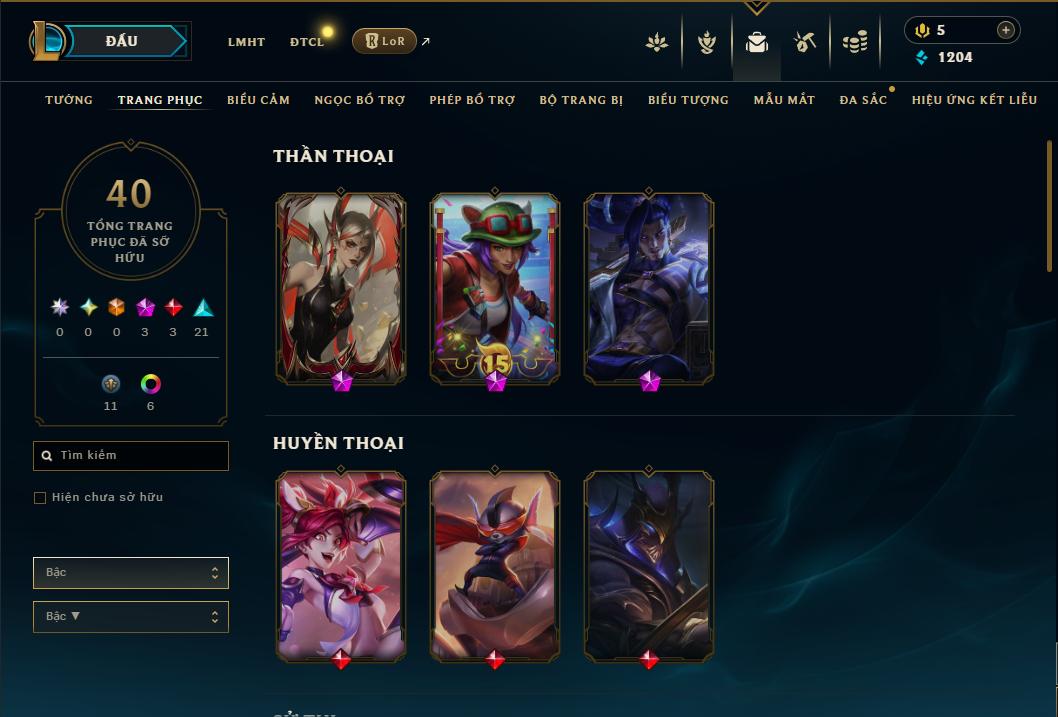Image resolution: width=1058 pixels, height=717 pixels.
Task: Switch to the BIỂU CẢM tab
Action: (258, 100)
